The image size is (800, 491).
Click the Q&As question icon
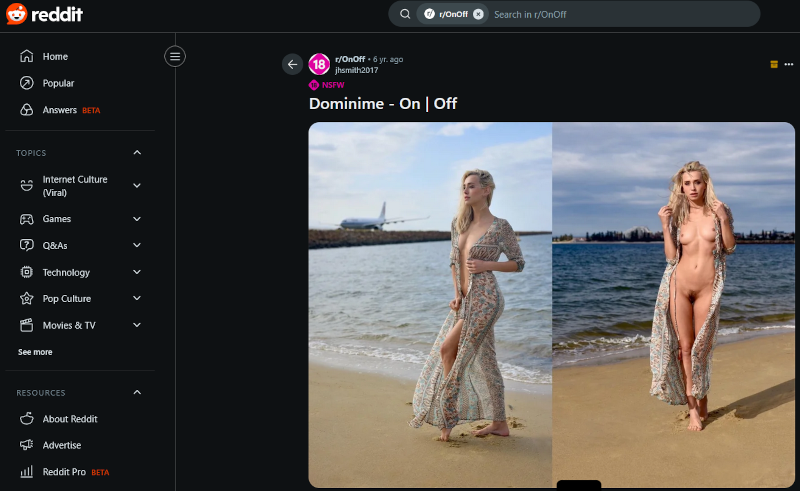pyautogui.click(x=27, y=245)
